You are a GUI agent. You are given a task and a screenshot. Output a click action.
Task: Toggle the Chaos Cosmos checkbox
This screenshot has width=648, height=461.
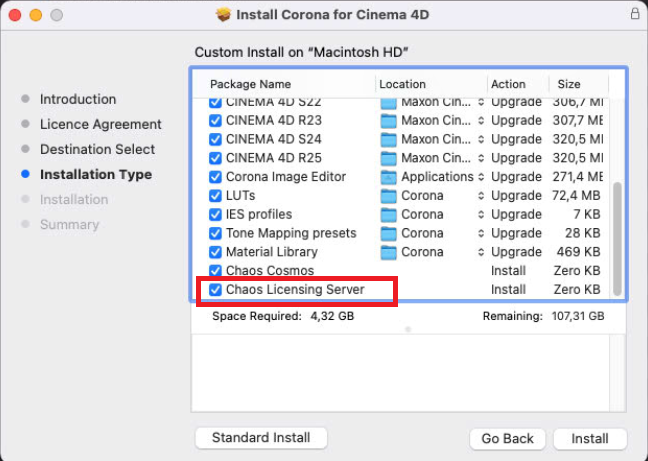click(x=215, y=271)
